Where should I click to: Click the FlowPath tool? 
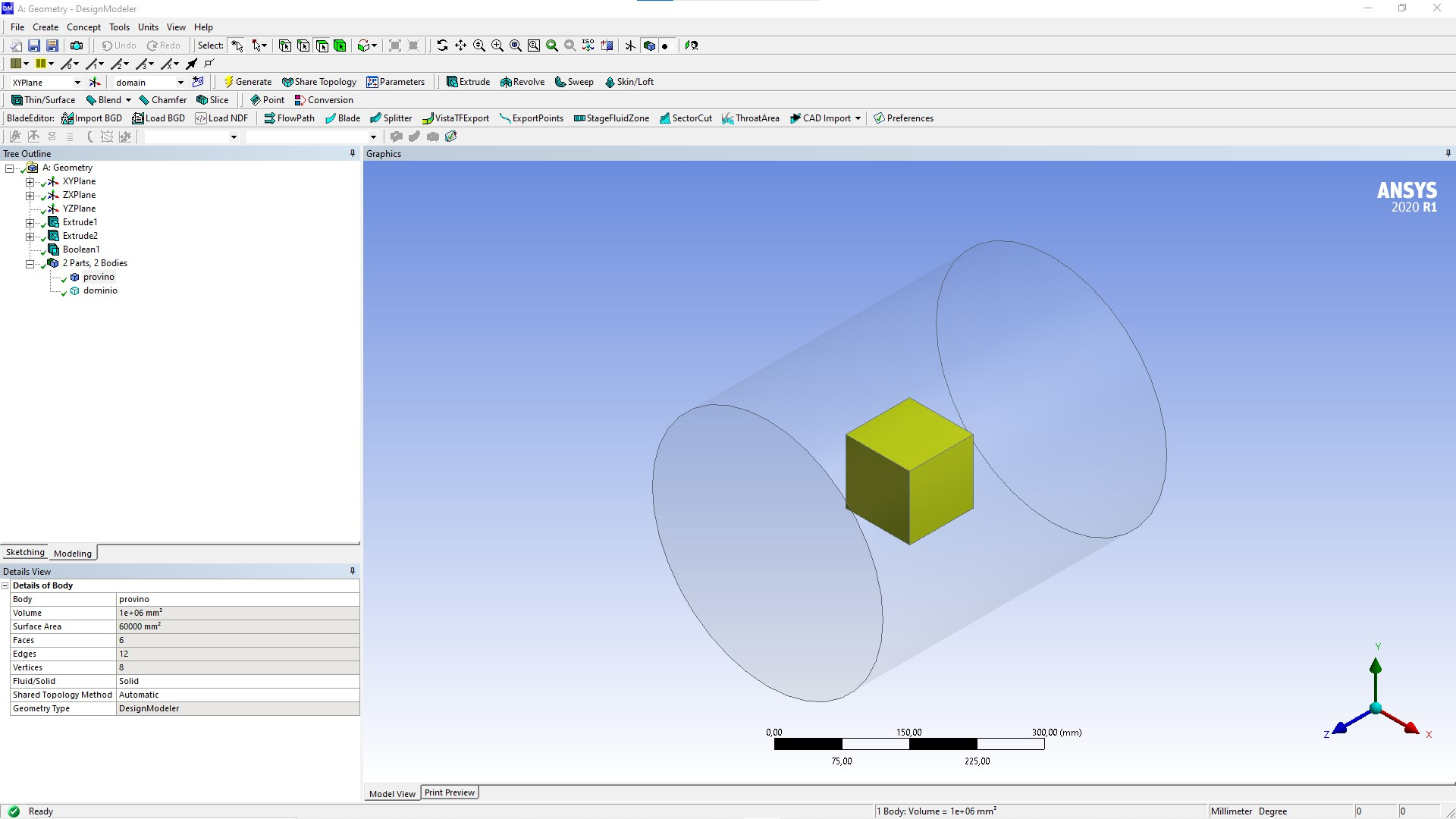pos(289,118)
